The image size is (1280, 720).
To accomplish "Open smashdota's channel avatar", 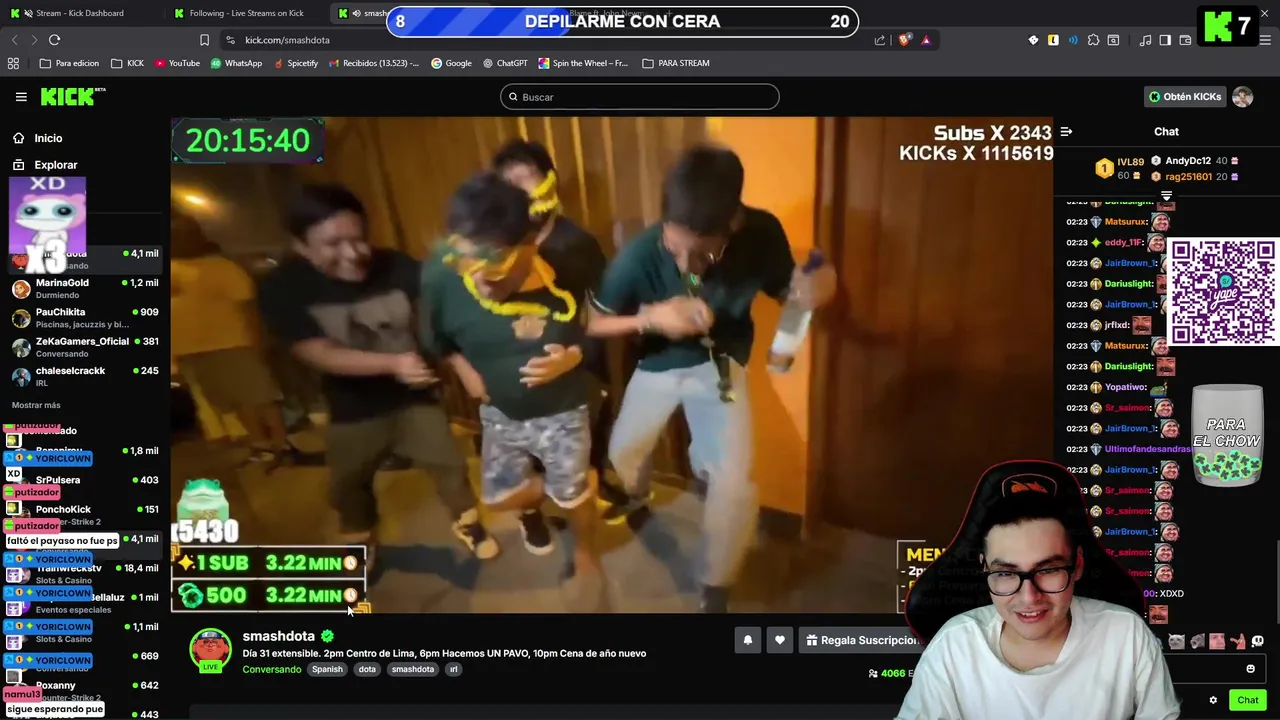I will [x=210, y=649].
